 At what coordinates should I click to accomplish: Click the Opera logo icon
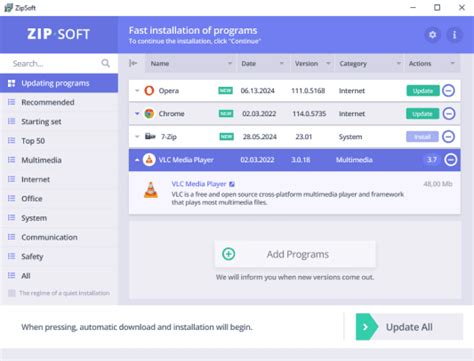149,91
